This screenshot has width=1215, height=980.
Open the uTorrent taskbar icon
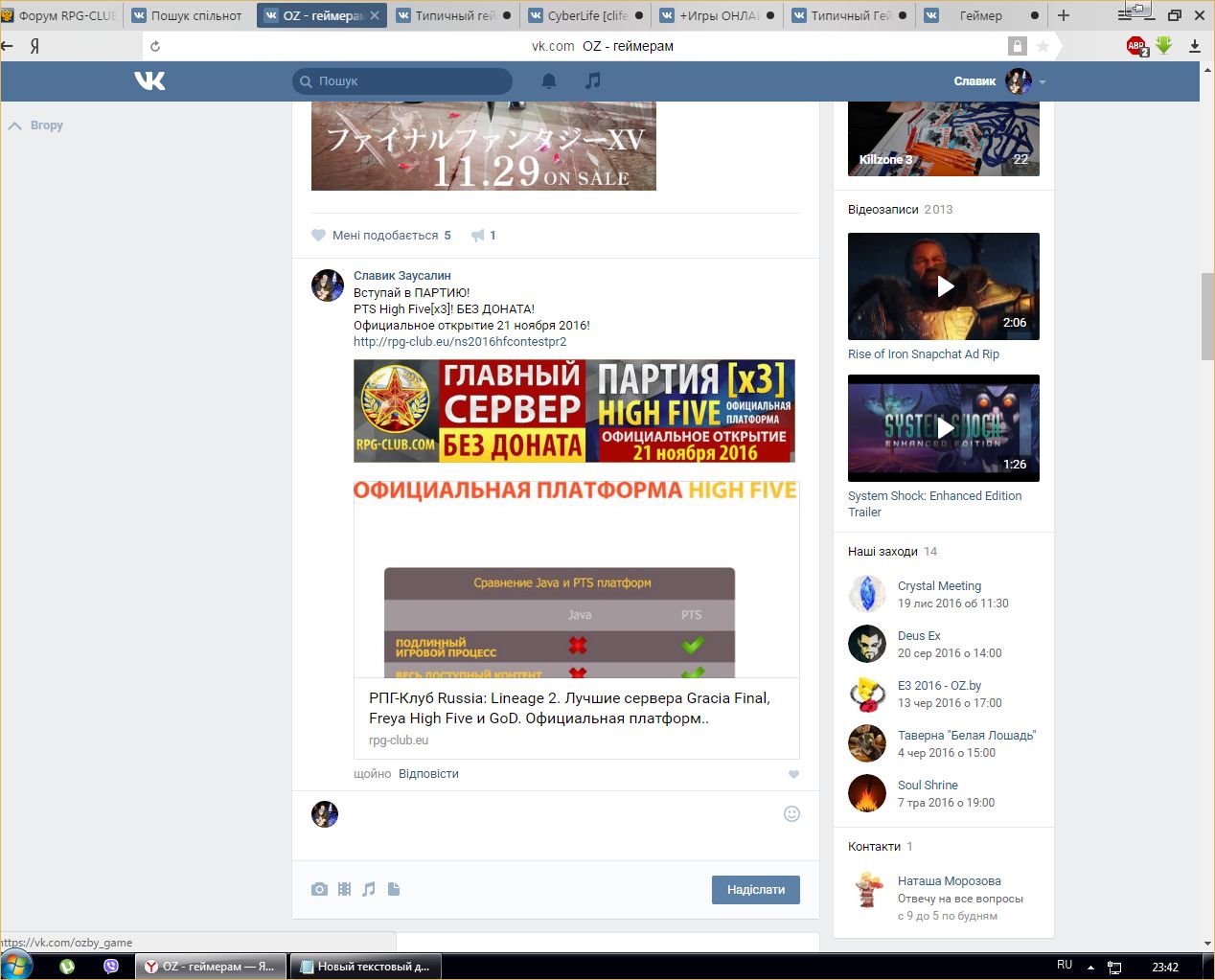click(x=67, y=967)
